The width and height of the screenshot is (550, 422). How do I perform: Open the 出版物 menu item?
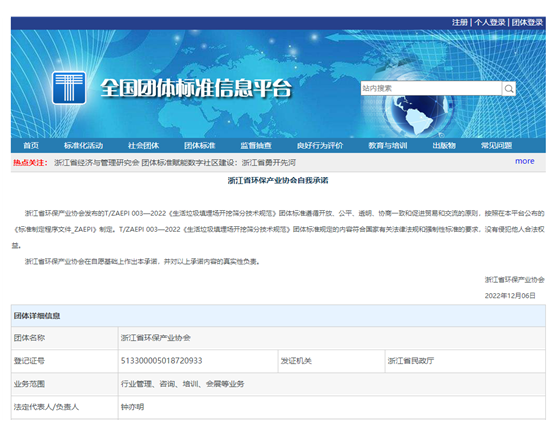[x=444, y=146]
